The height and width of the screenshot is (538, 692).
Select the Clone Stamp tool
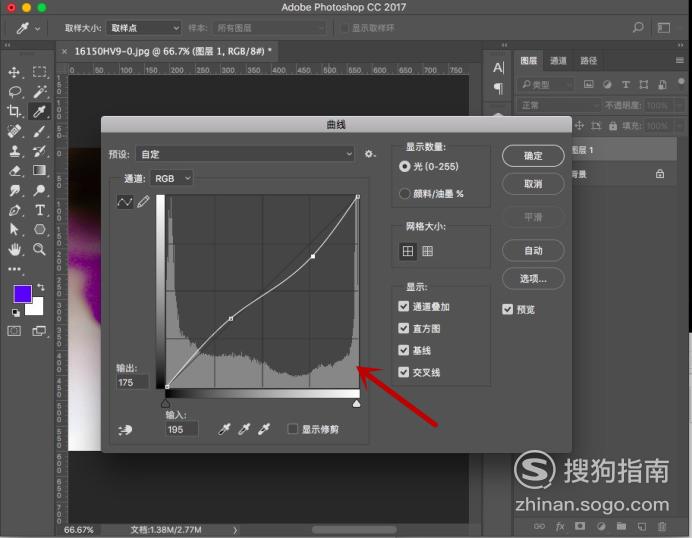14,151
